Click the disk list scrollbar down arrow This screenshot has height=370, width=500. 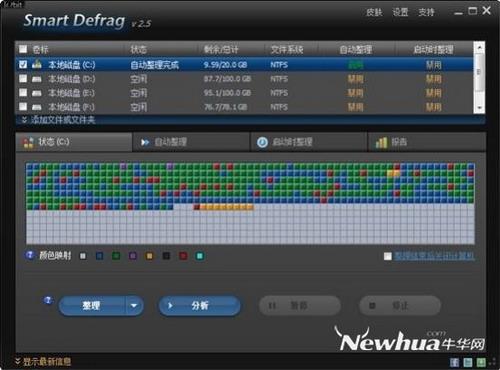479,108
